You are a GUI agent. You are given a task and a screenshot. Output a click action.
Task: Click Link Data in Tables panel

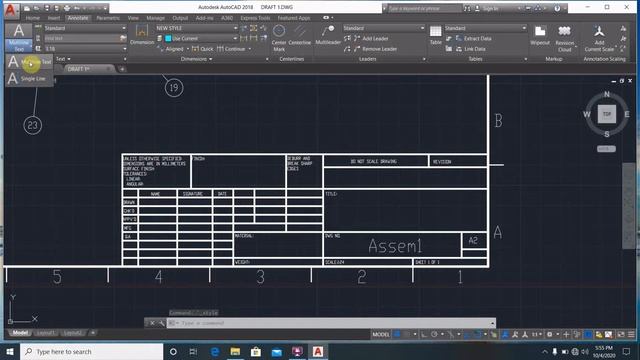[x=470, y=49]
